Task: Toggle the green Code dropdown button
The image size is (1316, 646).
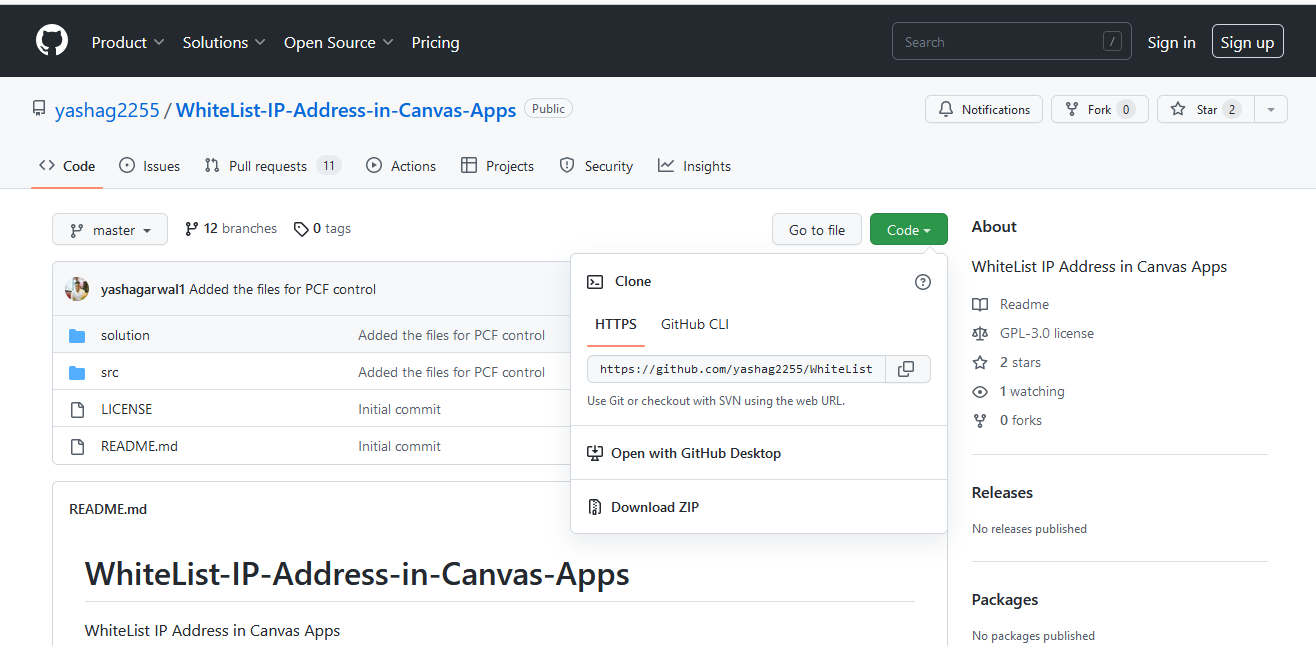Action: point(909,230)
